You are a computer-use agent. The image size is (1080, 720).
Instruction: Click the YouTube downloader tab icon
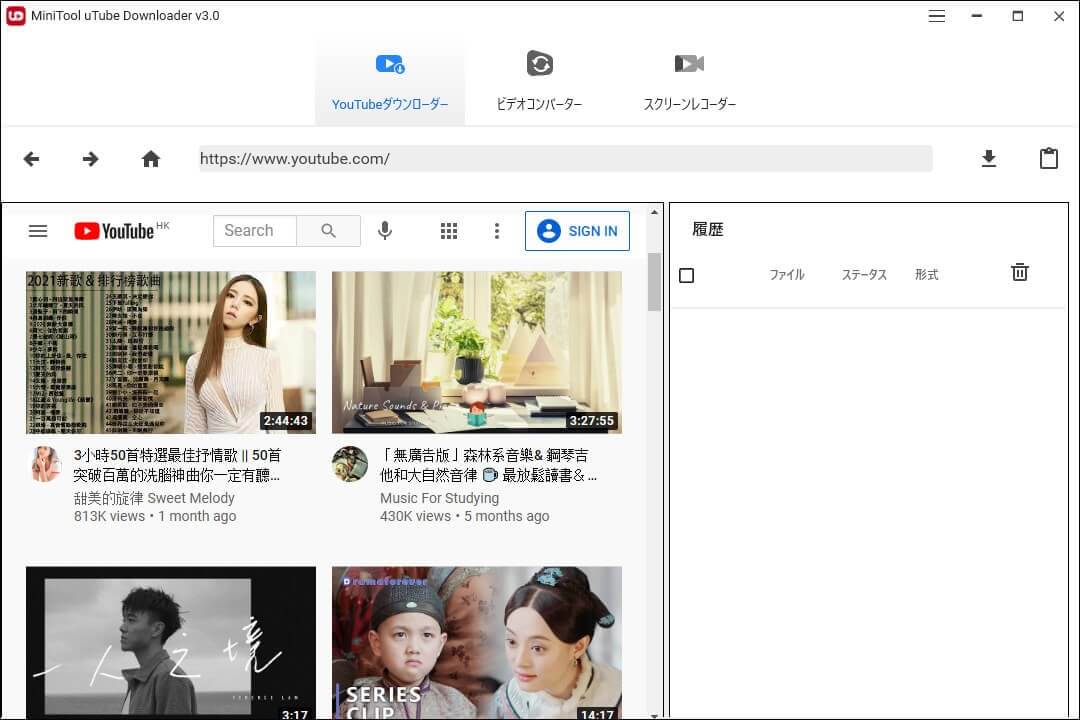coord(390,64)
